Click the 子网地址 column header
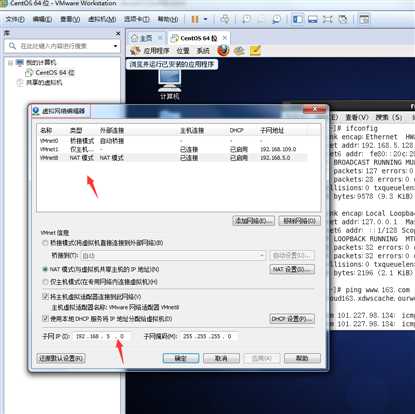415x414 pixels. tap(272, 130)
